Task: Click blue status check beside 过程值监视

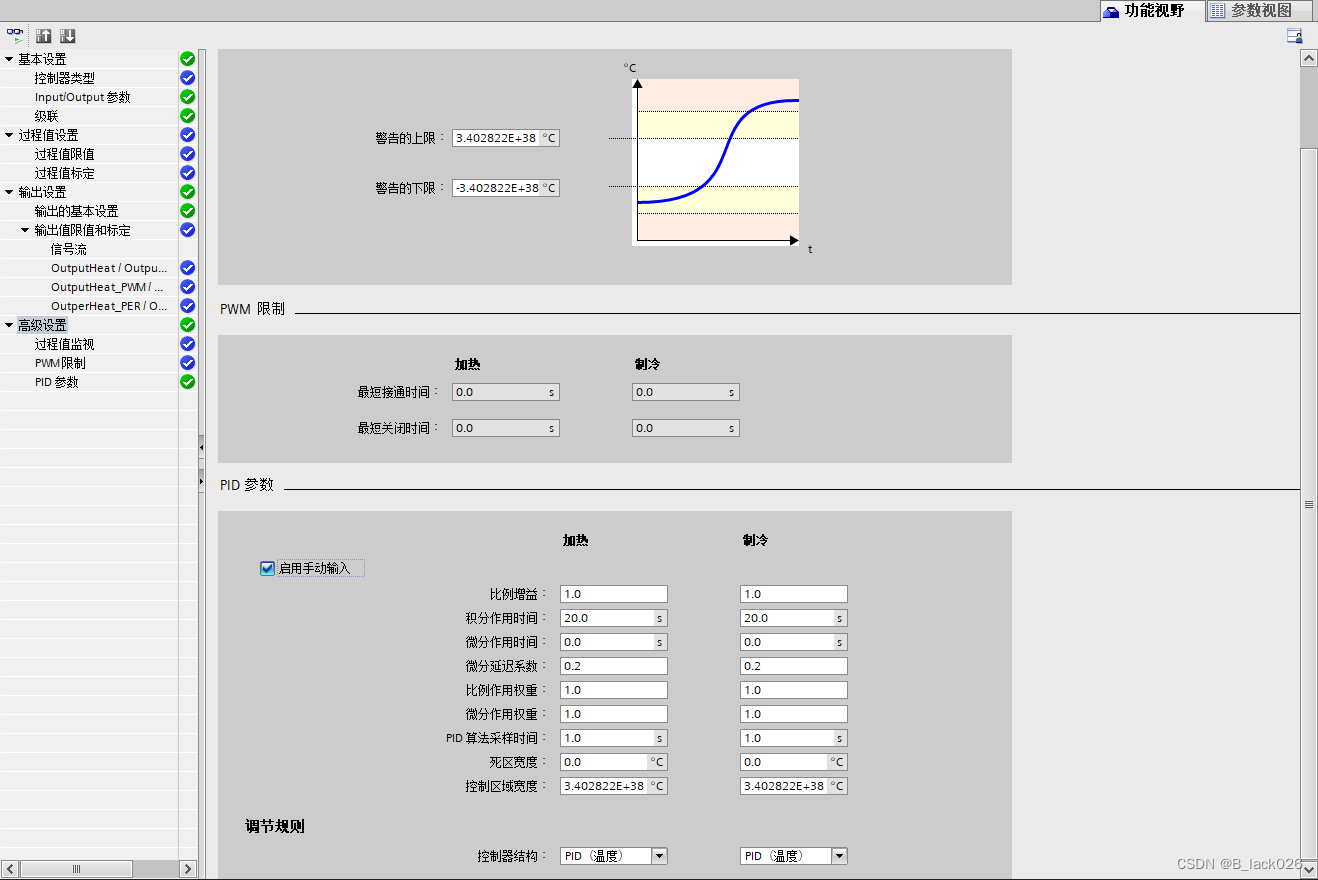Action: 187,344
